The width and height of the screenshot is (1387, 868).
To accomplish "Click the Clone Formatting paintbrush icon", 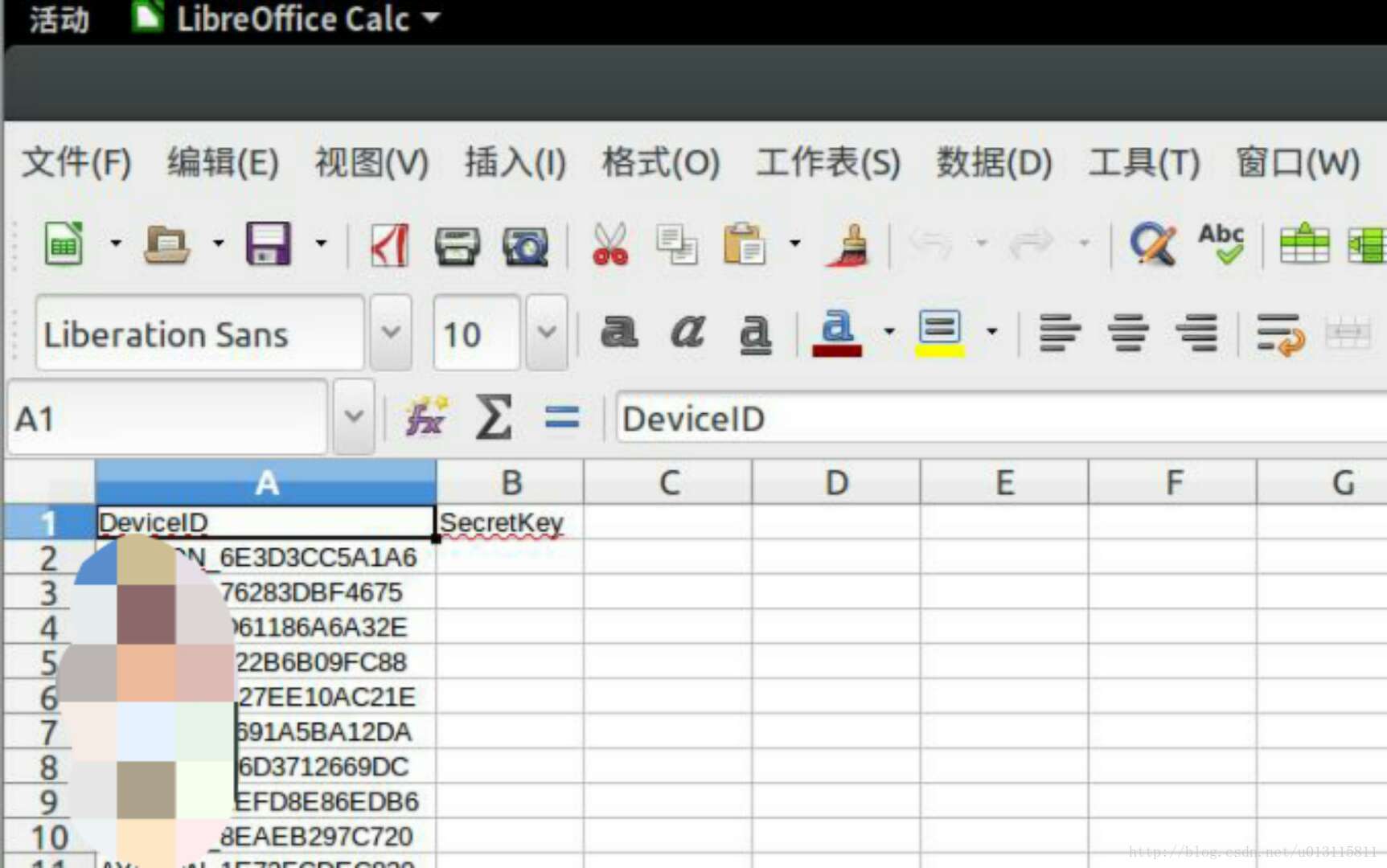I will point(850,244).
